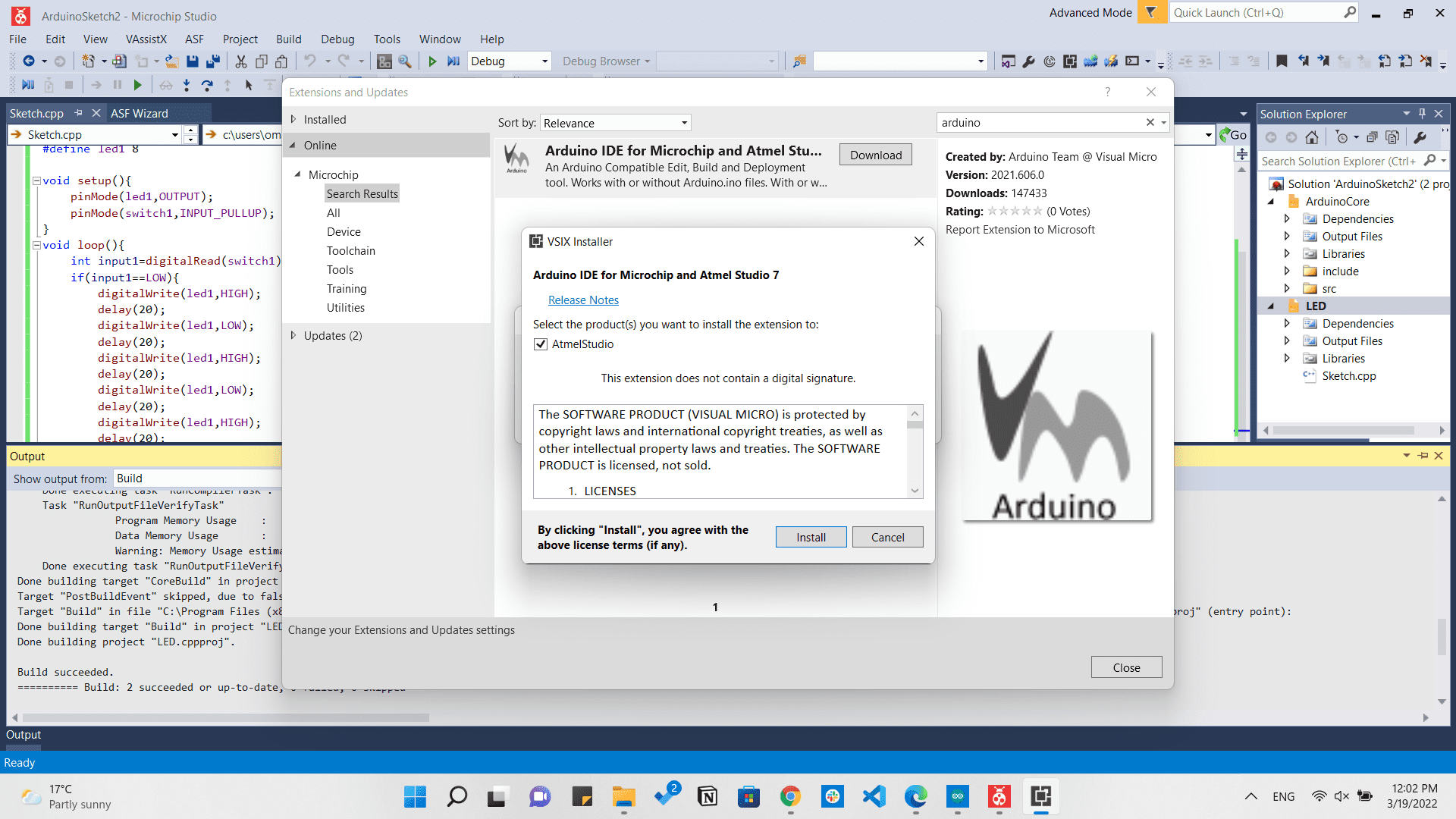
Task: Click the Save floppy disk icon
Action: (x=193, y=61)
